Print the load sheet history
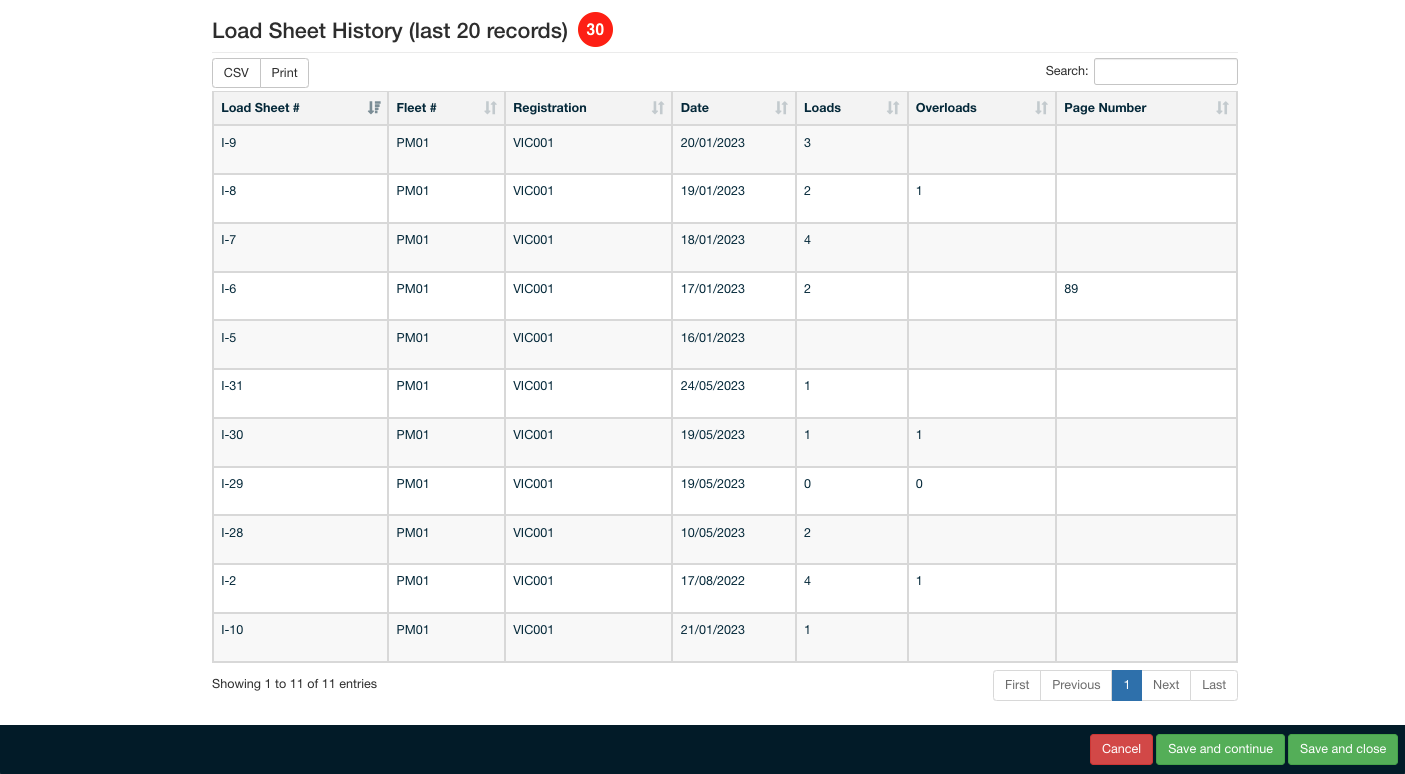Viewport: 1405px width, 774px height. [284, 72]
